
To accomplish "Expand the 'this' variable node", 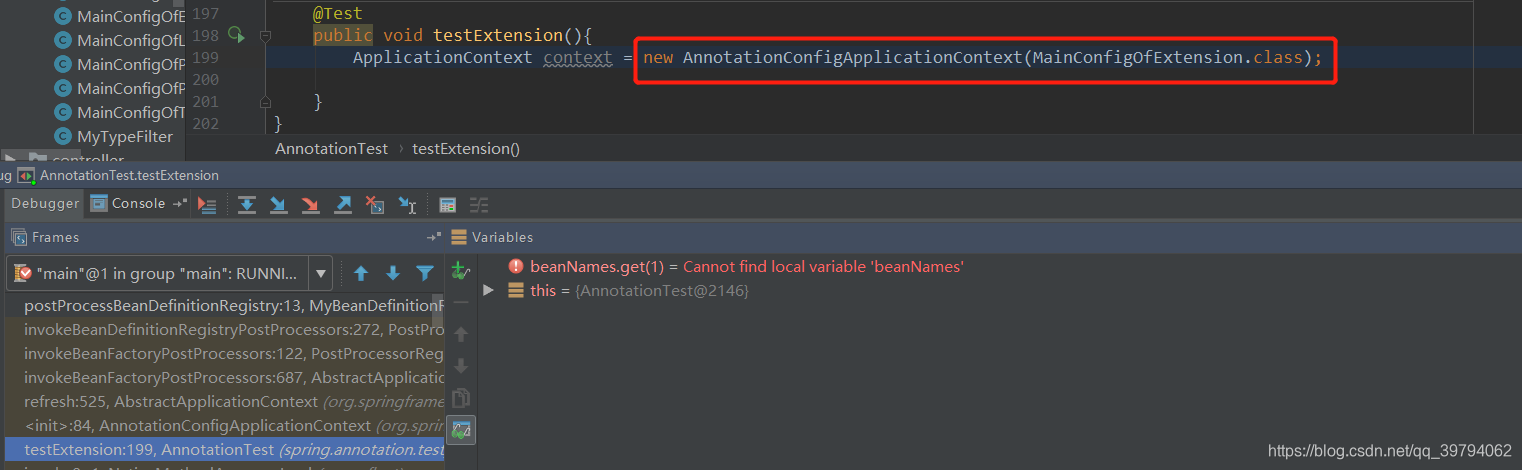I will [488, 290].
